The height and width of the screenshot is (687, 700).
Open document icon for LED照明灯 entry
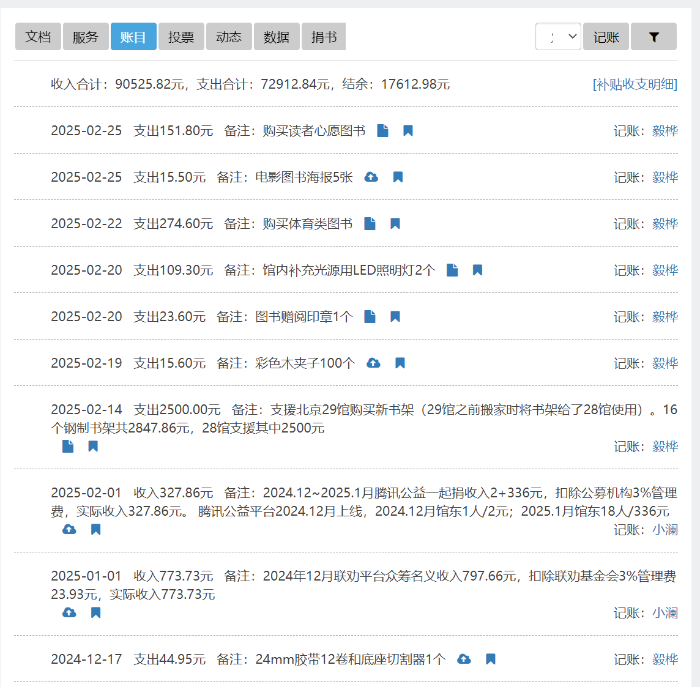452,270
